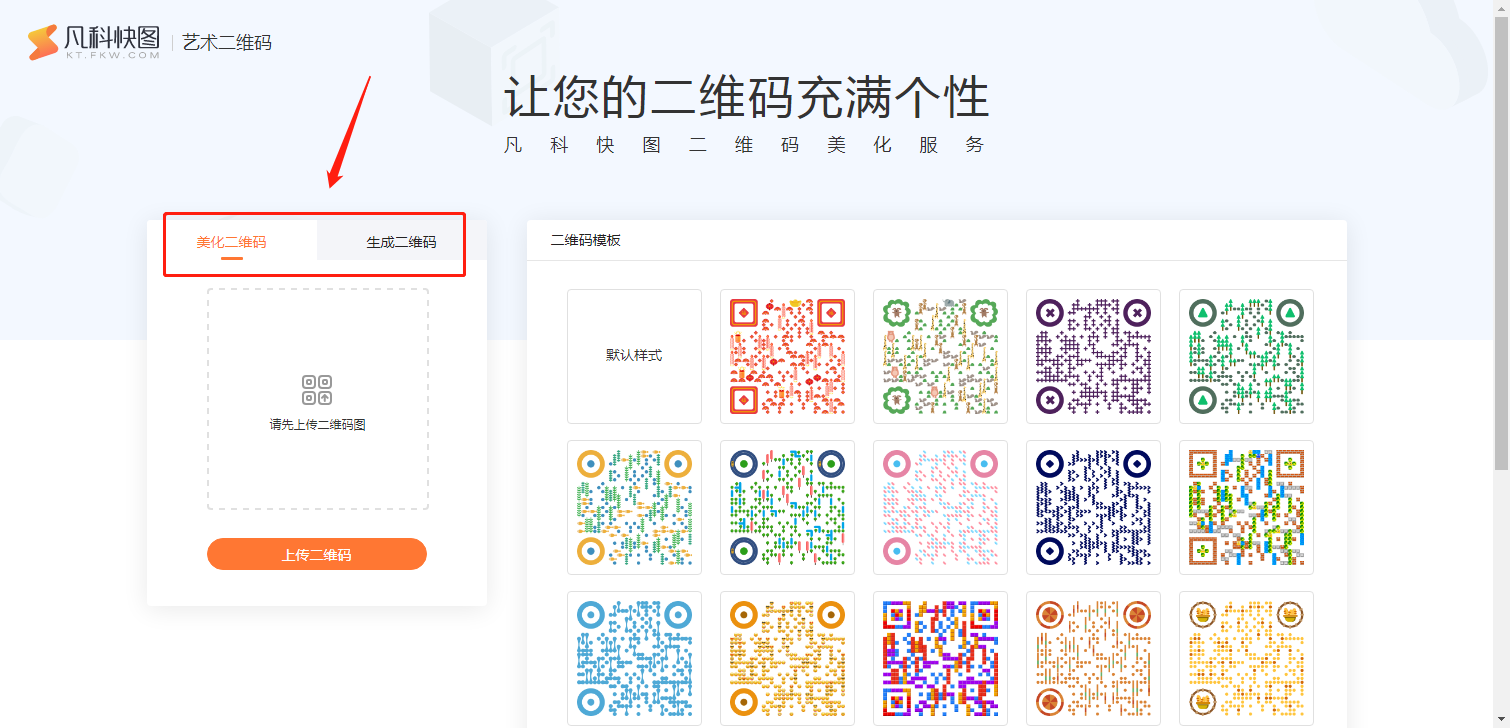Viewport: 1510px width, 728px height.
Task: Pick the navy diamond-corner QR template
Action: 1093,507
